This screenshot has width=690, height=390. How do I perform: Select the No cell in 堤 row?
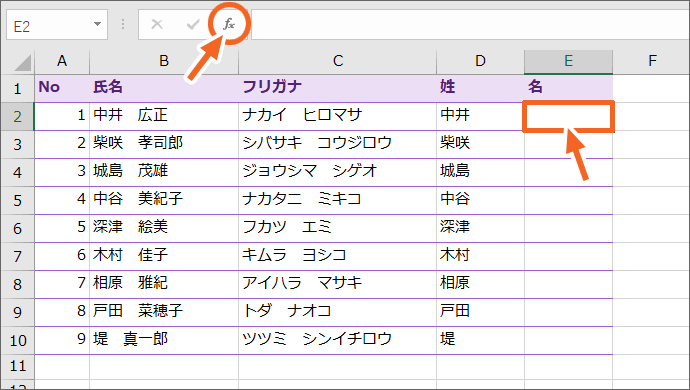point(62,340)
